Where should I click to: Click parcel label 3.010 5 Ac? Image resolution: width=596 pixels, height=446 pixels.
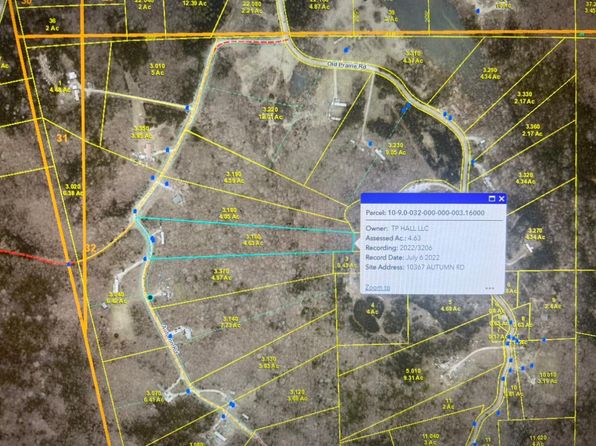click(x=157, y=69)
